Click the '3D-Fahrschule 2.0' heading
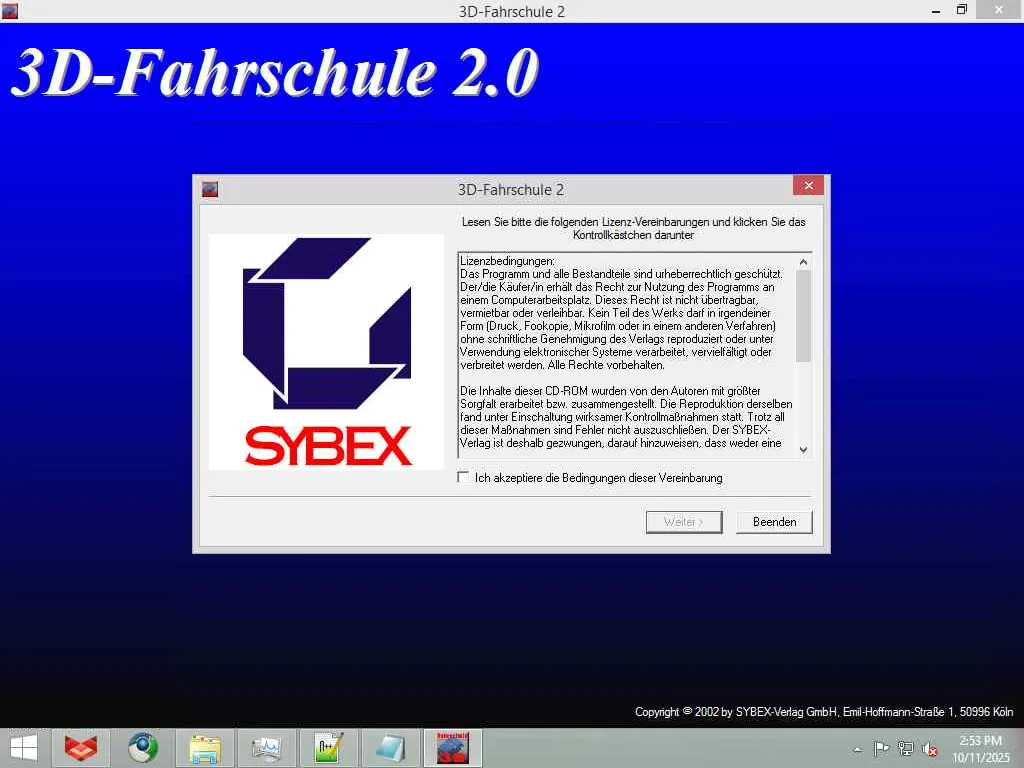The height and width of the screenshot is (768, 1024). point(275,72)
